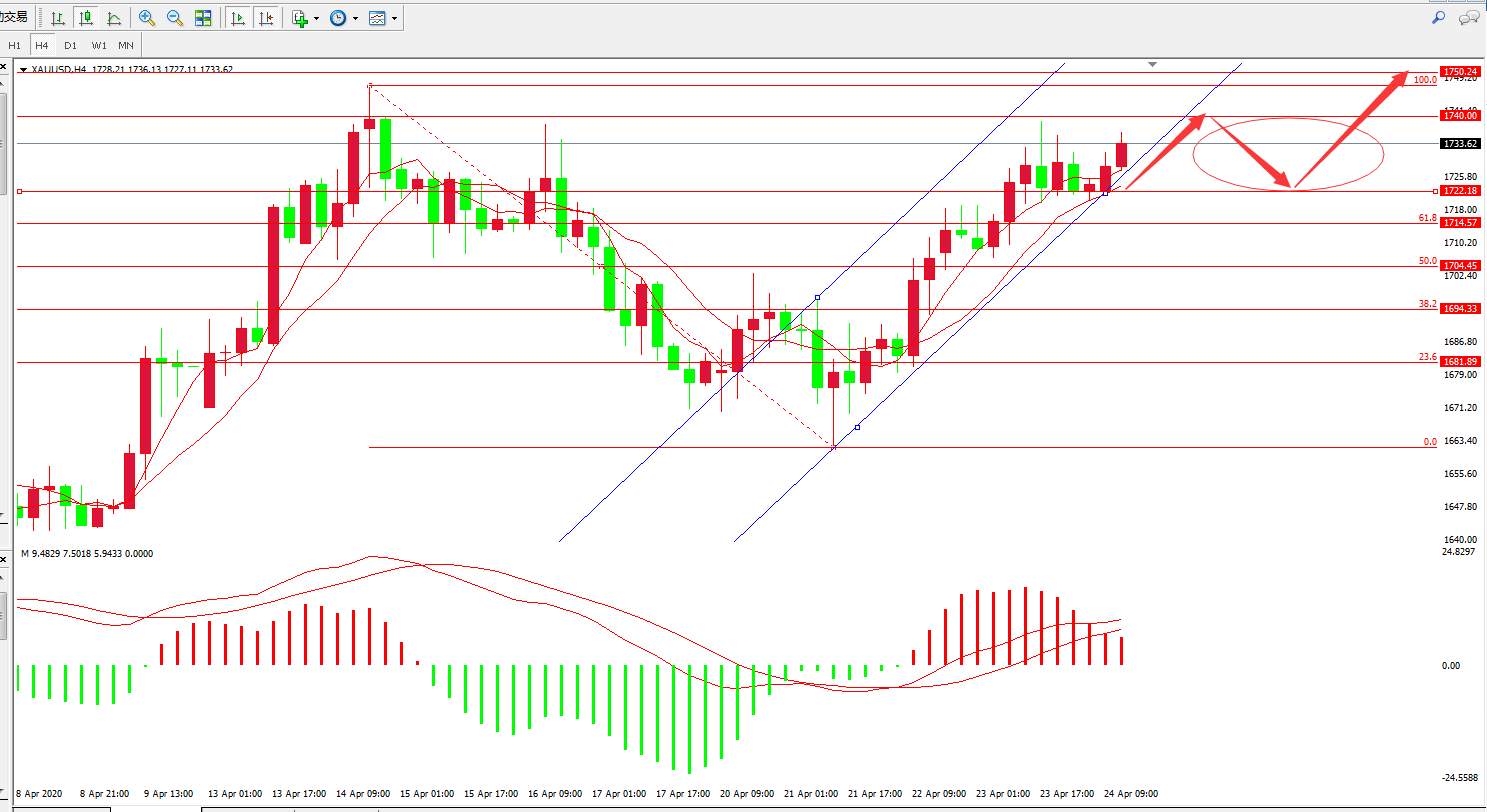Select the 1750.24 price level label
This screenshot has width=1487, height=812.
click(1459, 71)
